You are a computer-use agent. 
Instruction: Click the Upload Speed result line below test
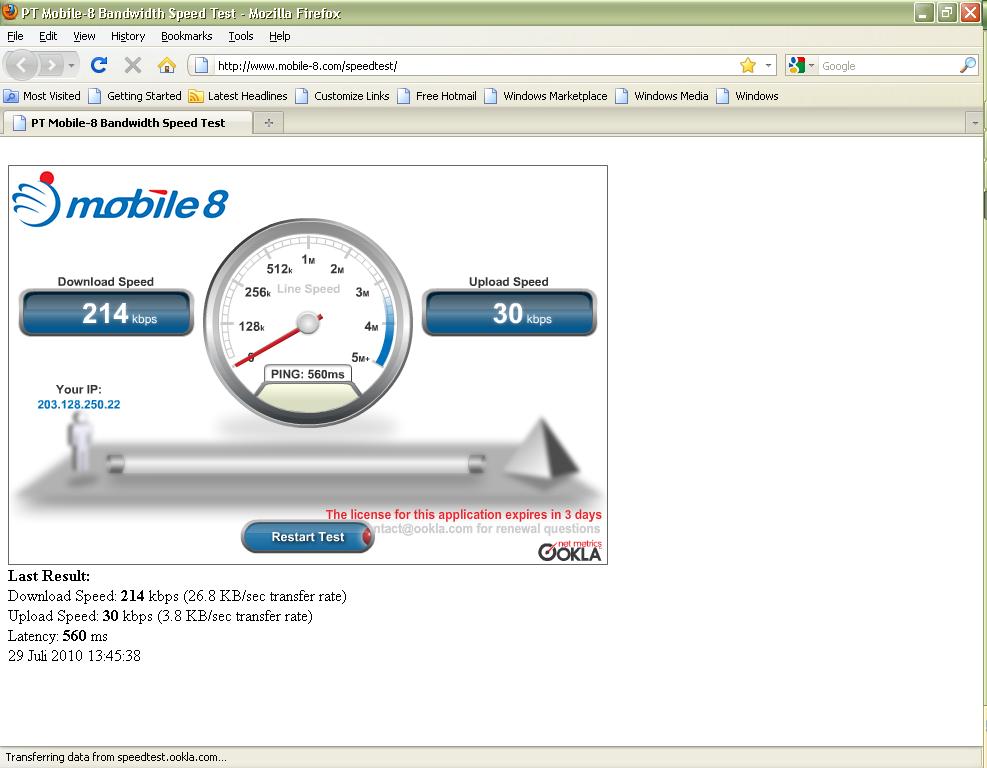(161, 616)
